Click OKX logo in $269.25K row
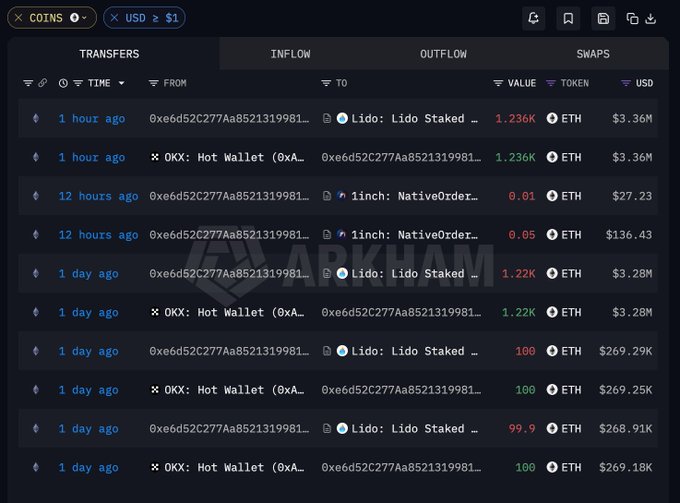The height and width of the screenshot is (503, 680). [x=155, y=390]
